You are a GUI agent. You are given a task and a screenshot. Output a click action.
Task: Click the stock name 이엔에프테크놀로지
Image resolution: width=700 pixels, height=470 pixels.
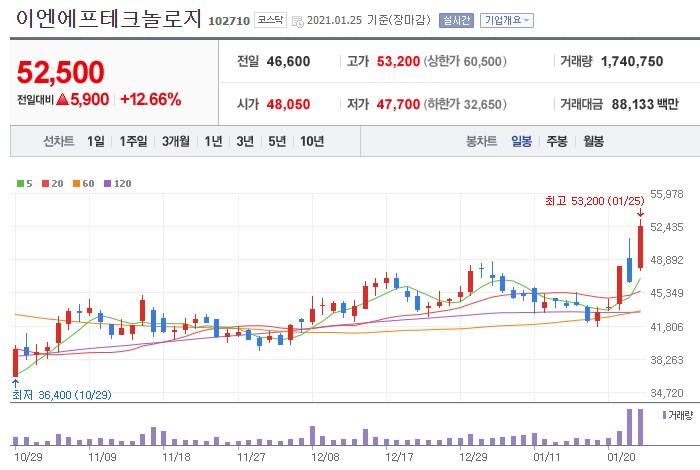tap(108, 19)
